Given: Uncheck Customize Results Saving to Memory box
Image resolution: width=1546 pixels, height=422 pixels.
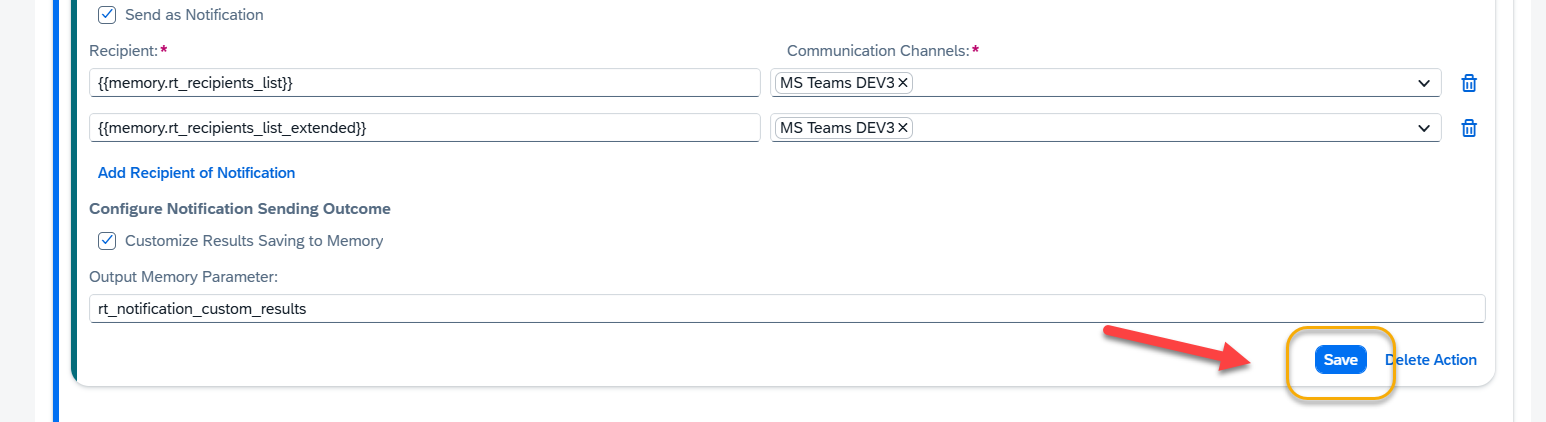Looking at the screenshot, I should [107, 241].
